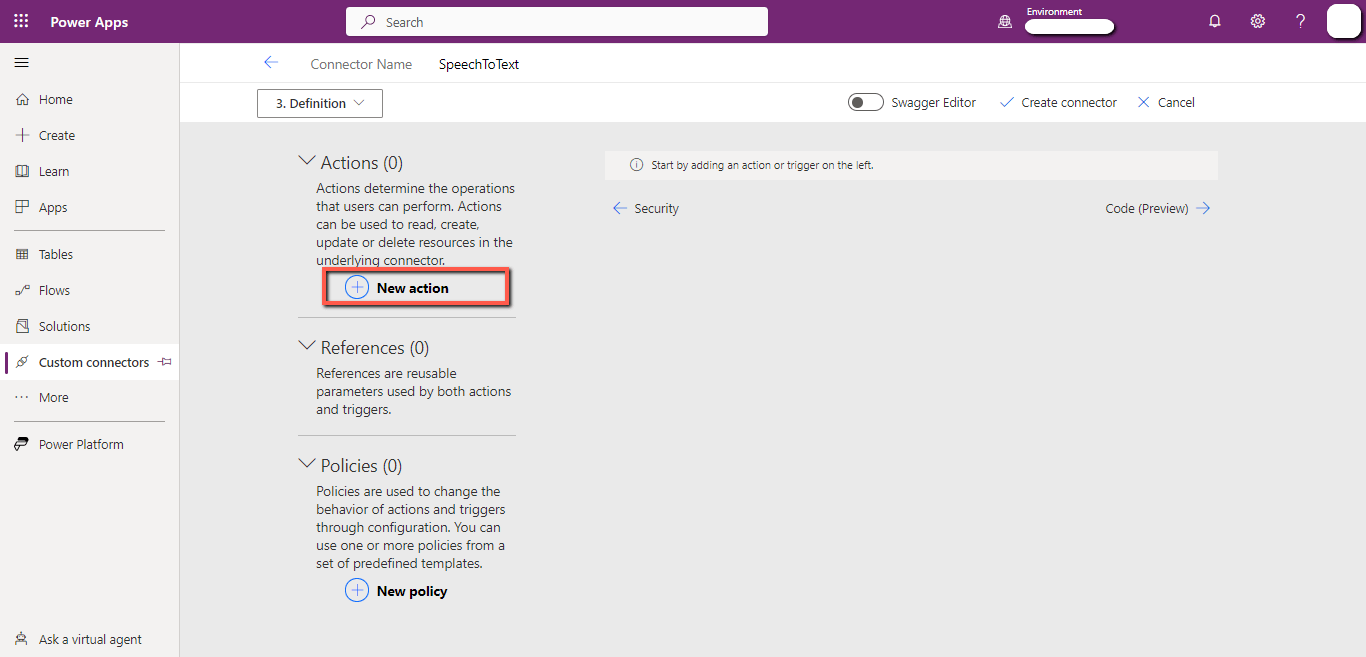Click the SpeechToText connector name field
This screenshot has height=657, width=1366.
click(x=479, y=64)
